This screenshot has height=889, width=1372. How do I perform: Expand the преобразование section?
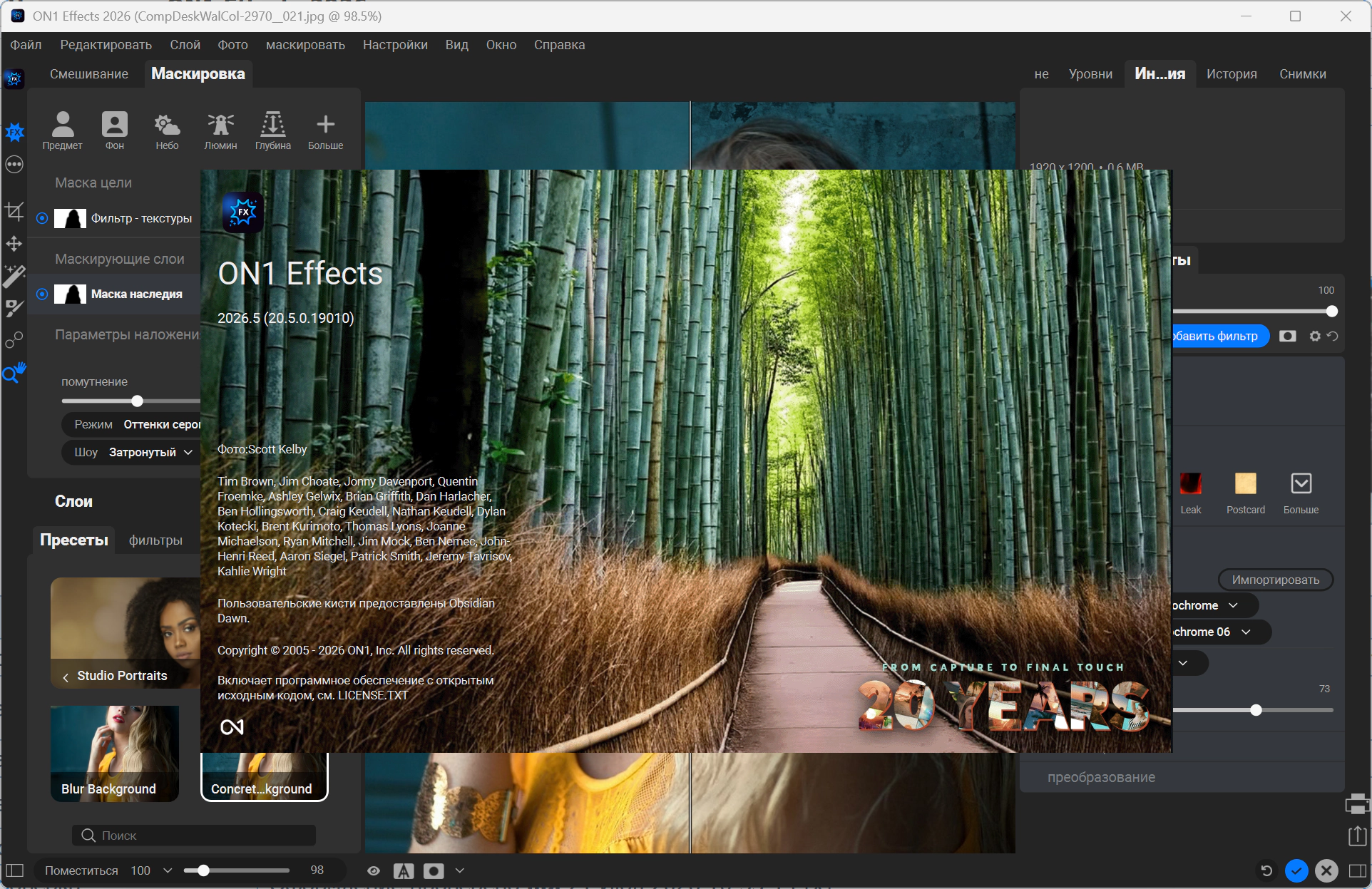pyautogui.click(x=1101, y=777)
